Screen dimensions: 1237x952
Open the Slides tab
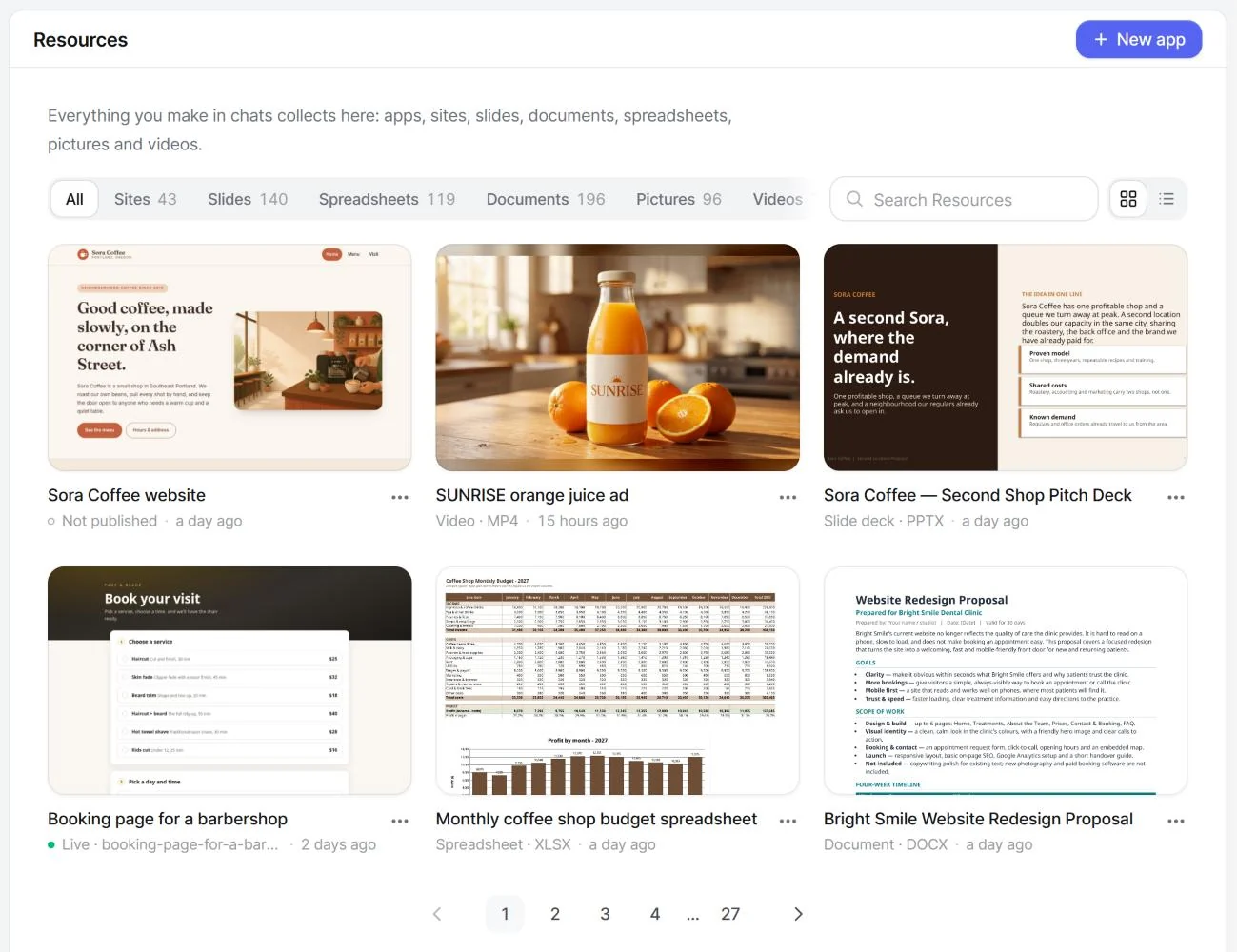tap(248, 199)
